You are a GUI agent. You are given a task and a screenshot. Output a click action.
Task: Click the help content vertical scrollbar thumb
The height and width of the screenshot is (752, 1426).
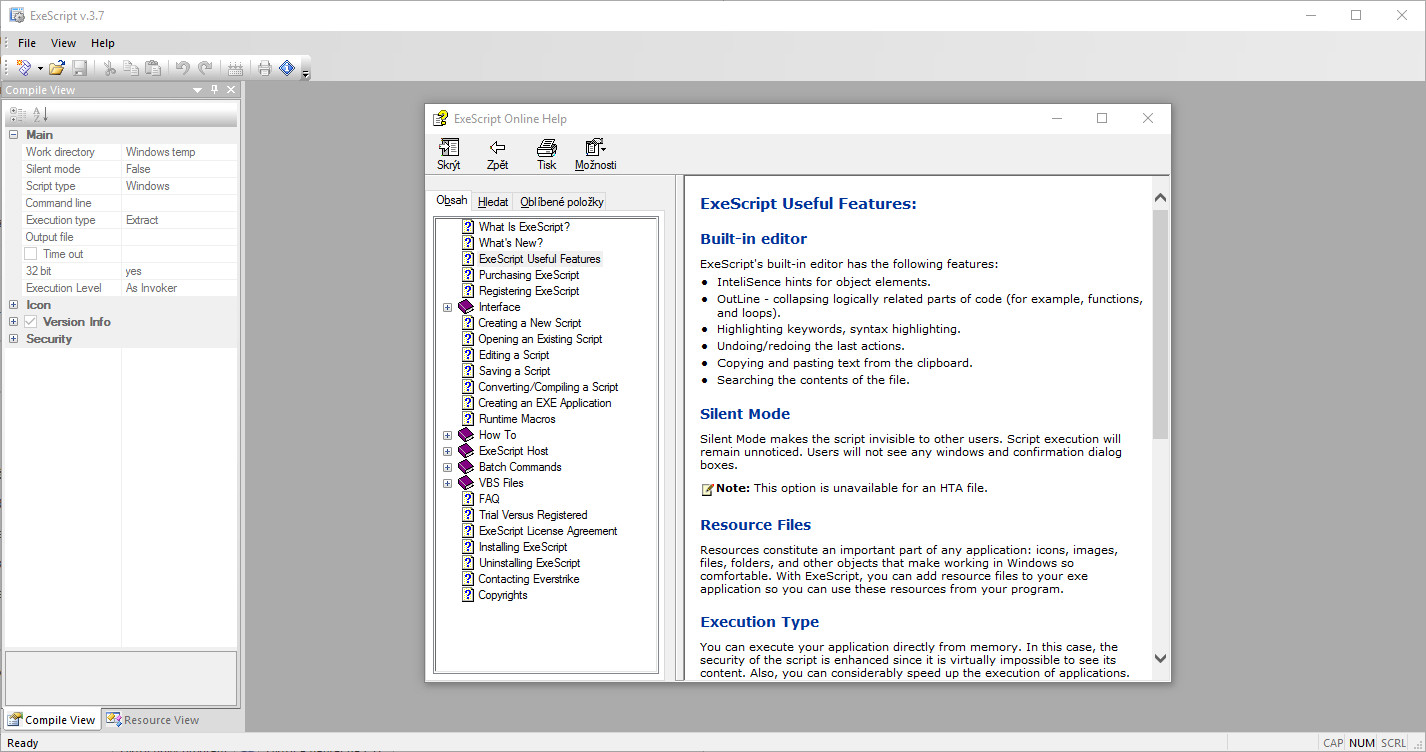pyautogui.click(x=1160, y=325)
